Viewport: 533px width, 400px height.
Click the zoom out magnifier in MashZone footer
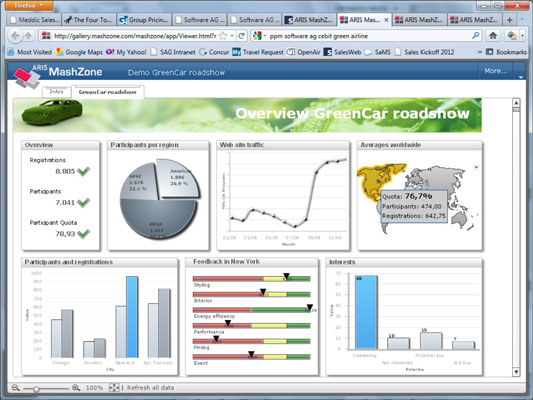pos(15,387)
